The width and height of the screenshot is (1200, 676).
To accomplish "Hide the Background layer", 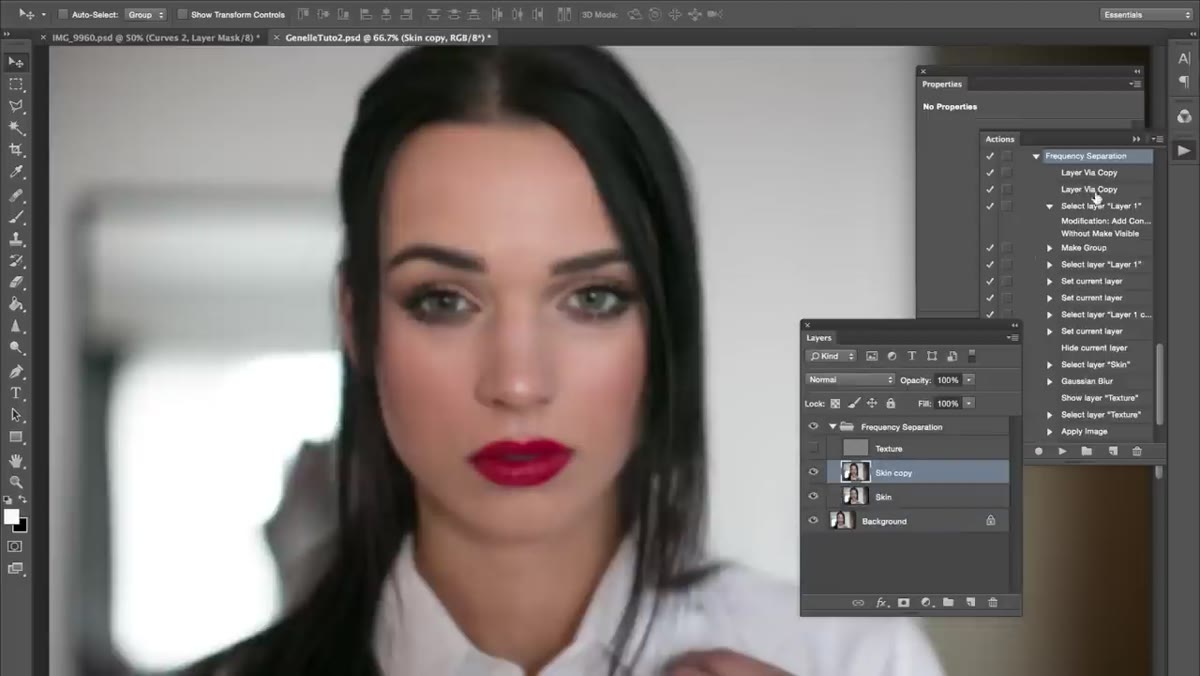I will [x=813, y=520].
